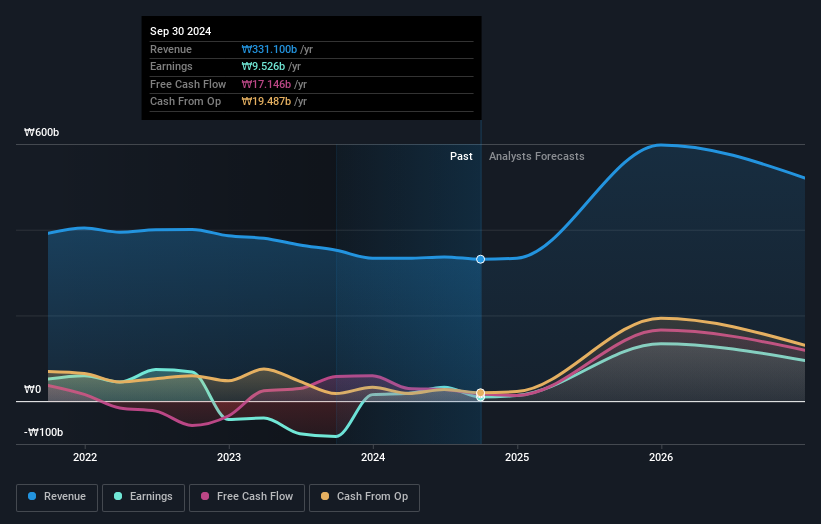The height and width of the screenshot is (524, 821).
Task: Click the orange Cash From Op data point marker
Action: [480, 393]
